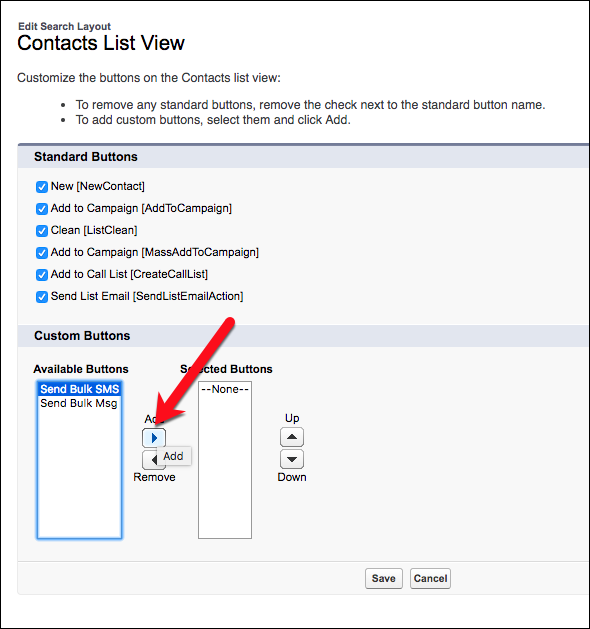Uncheck the New [NewContact] checkbox
This screenshot has width=590, height=629.
coord(42,187)
